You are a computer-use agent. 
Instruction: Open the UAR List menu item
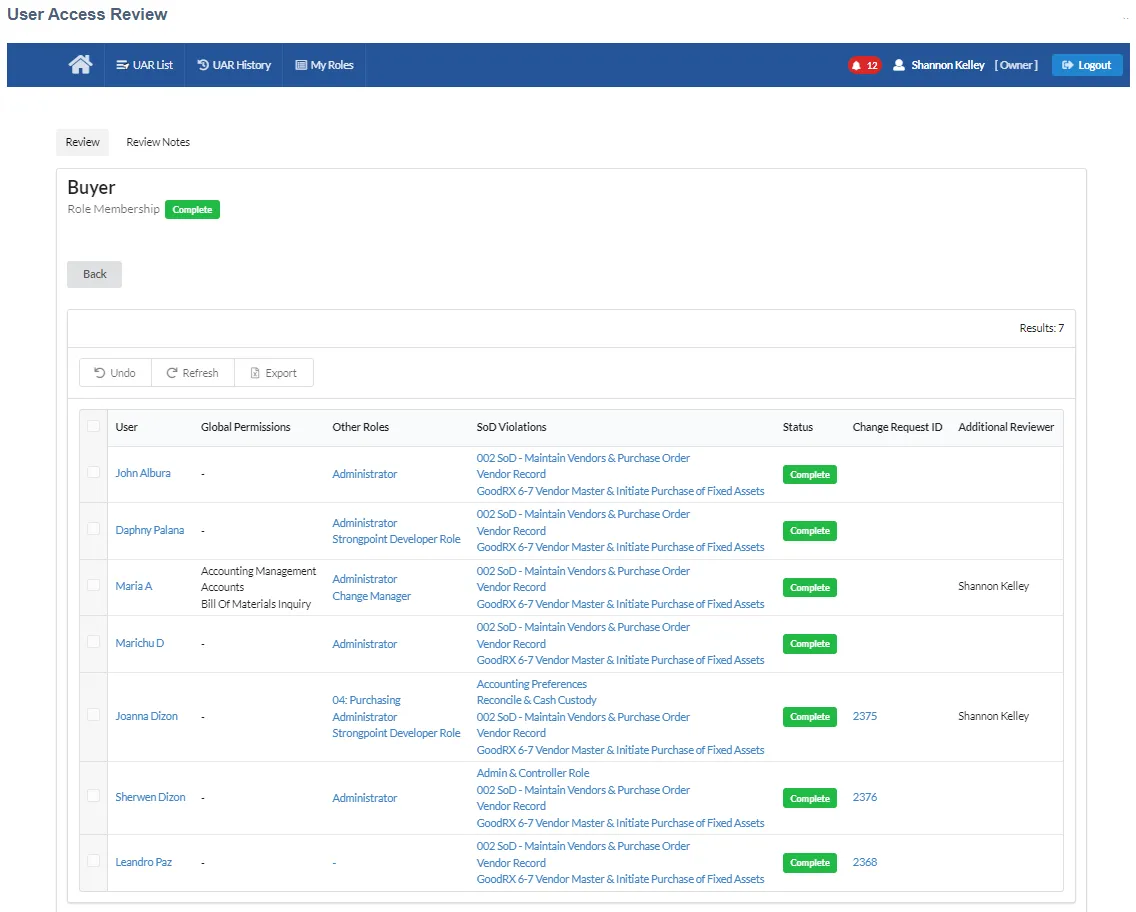[144, 65]
